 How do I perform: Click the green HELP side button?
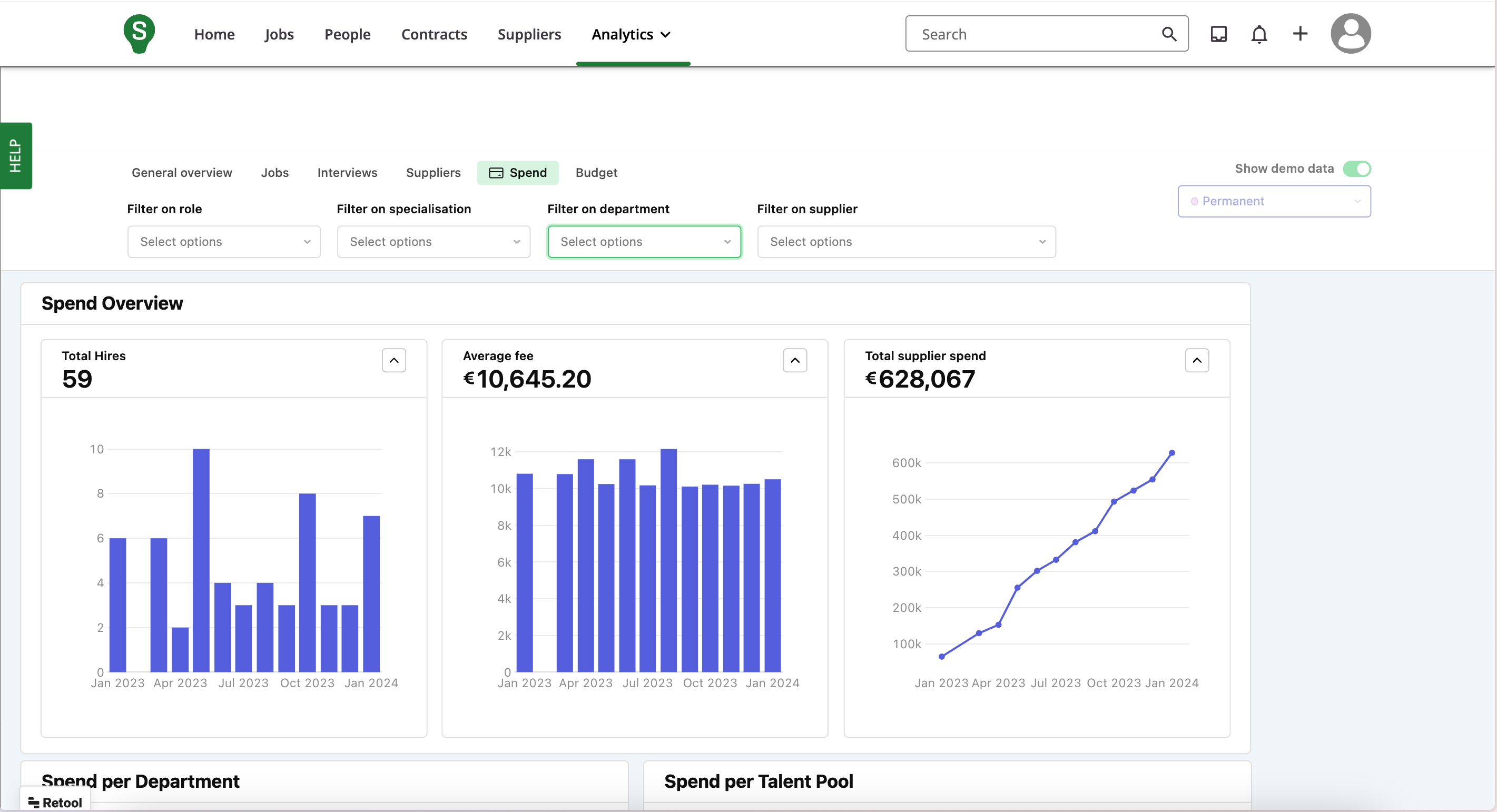(16, 155)
